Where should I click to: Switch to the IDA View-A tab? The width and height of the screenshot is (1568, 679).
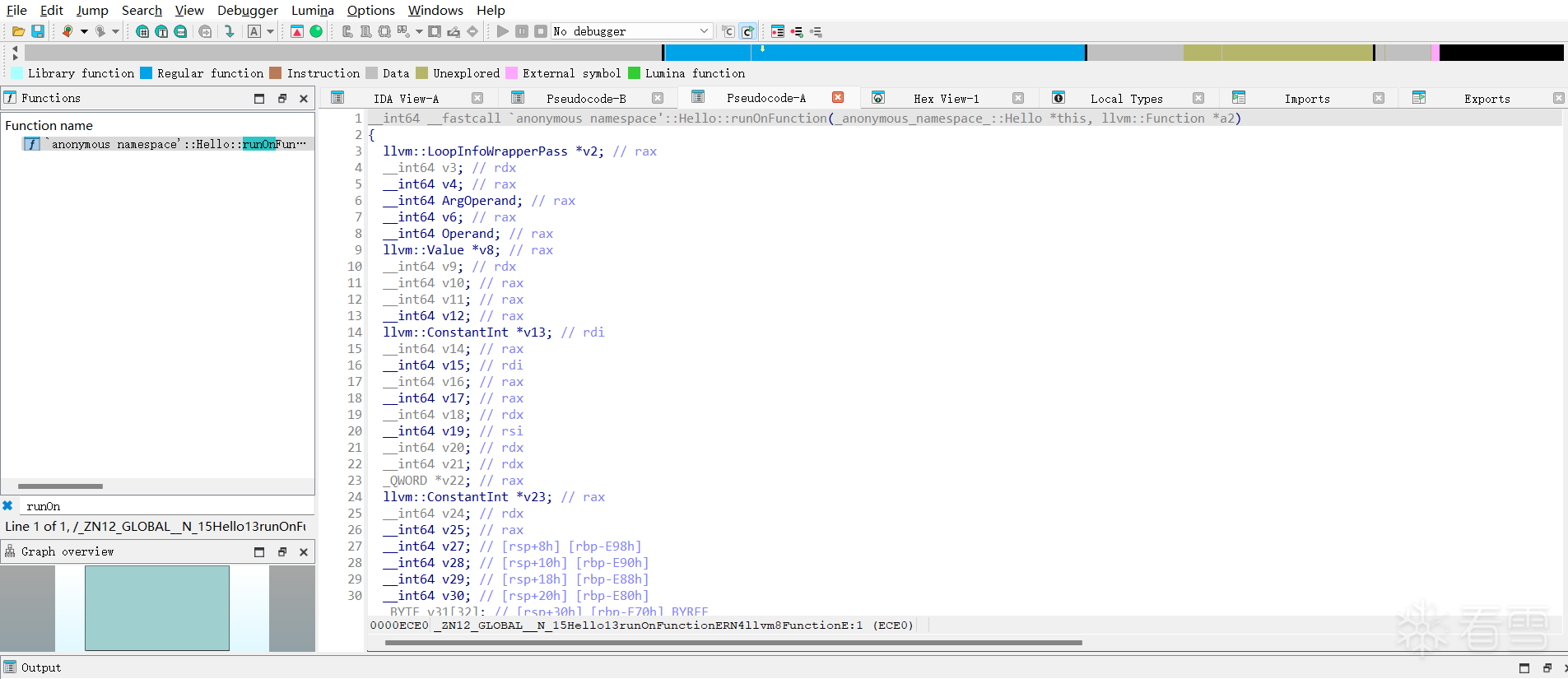406,99
